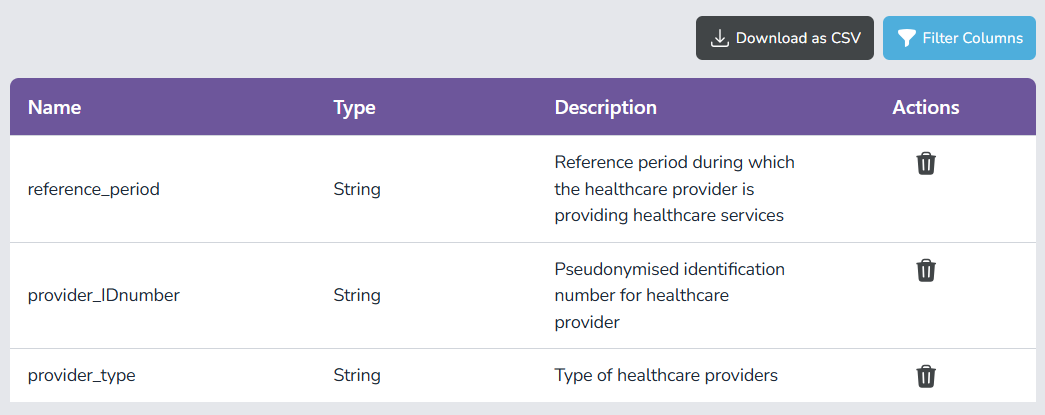This screenshot has height=415, width=1045.
Task: Click the String type of provider_IDnumber
Action: [357, 295]
